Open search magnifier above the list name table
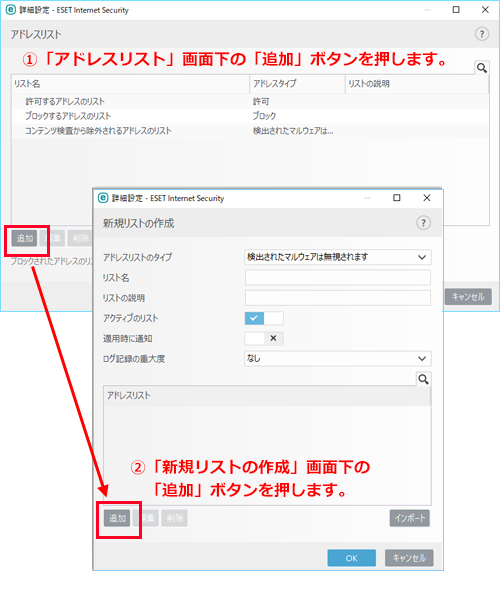The height and width of the screenshot is (600, 500). click(482, 68)
